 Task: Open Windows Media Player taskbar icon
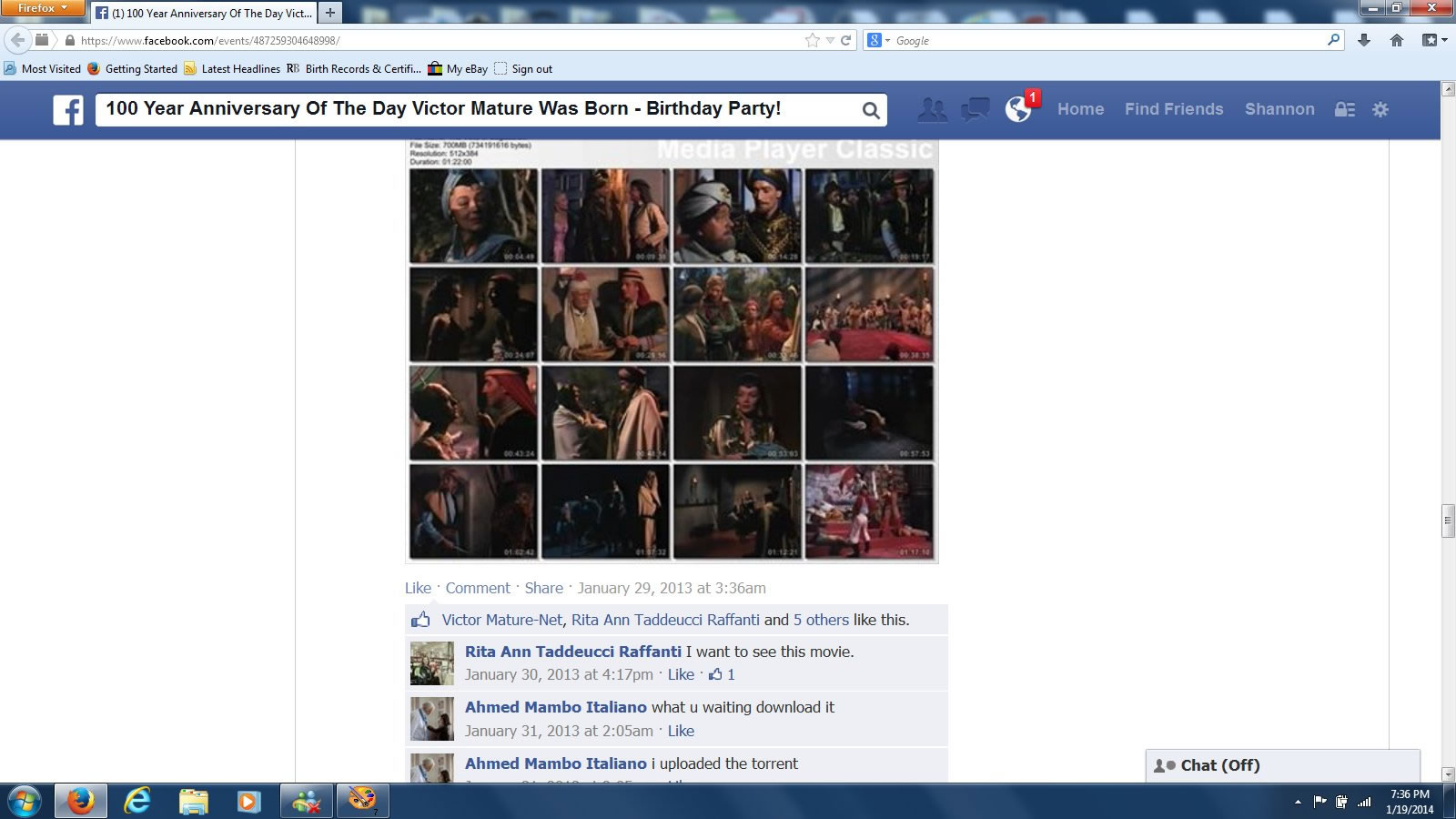(x=248, y=802)
